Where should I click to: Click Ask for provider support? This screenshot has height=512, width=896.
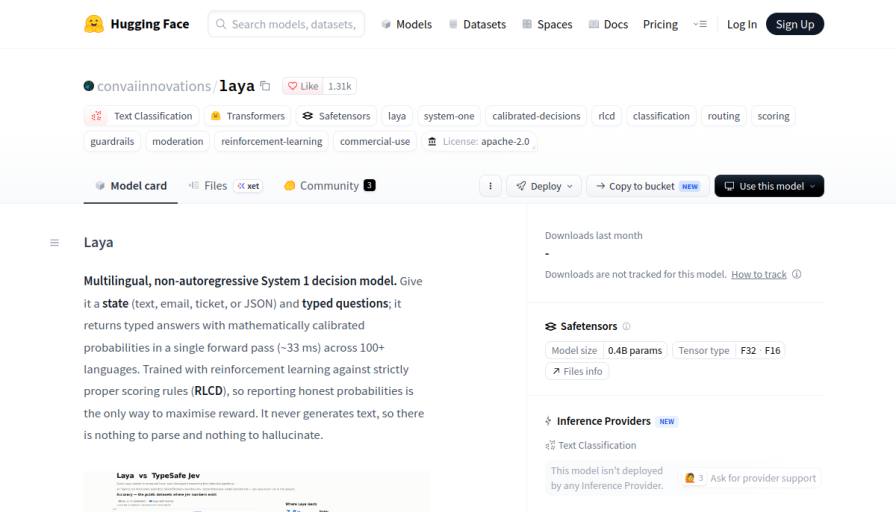(752, 478)
